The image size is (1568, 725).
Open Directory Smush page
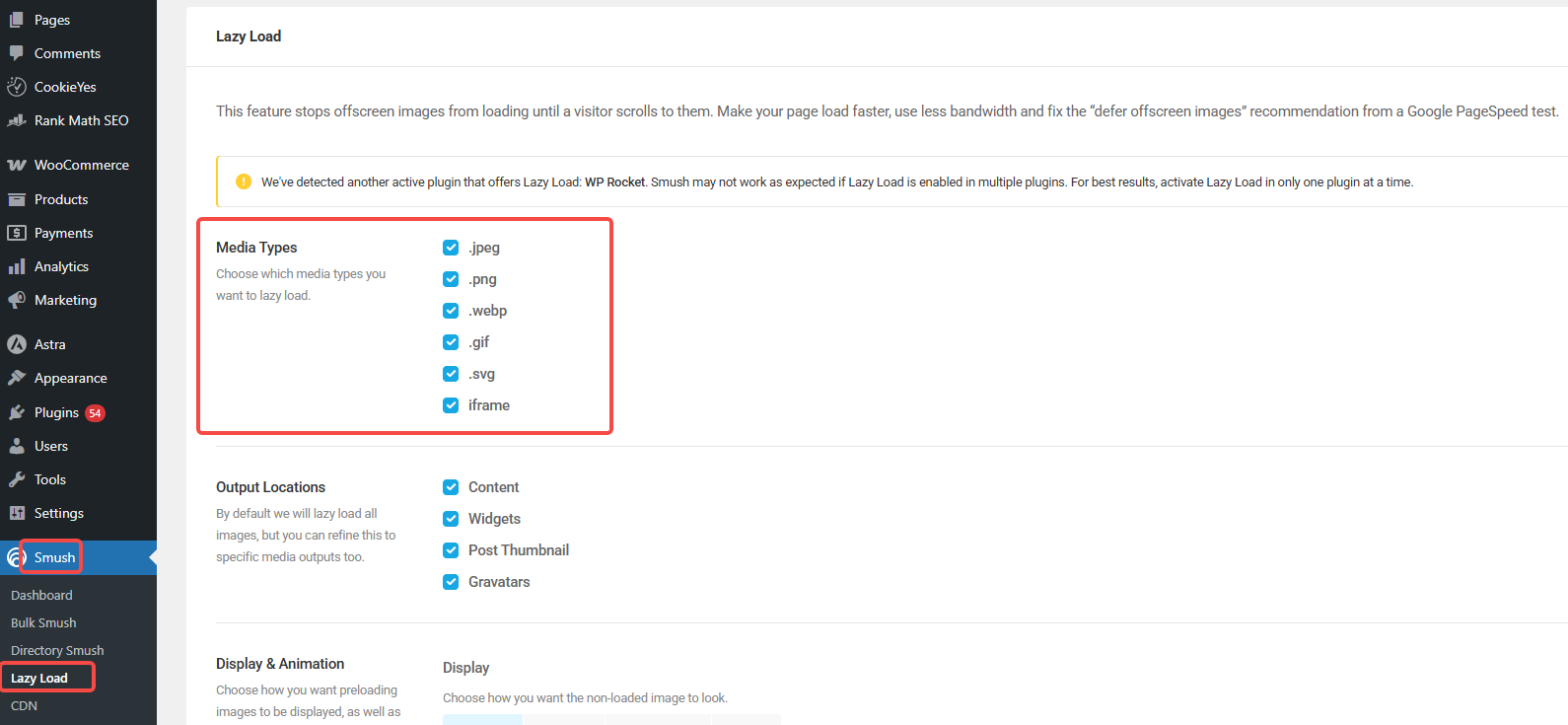(x=57, y=650)
